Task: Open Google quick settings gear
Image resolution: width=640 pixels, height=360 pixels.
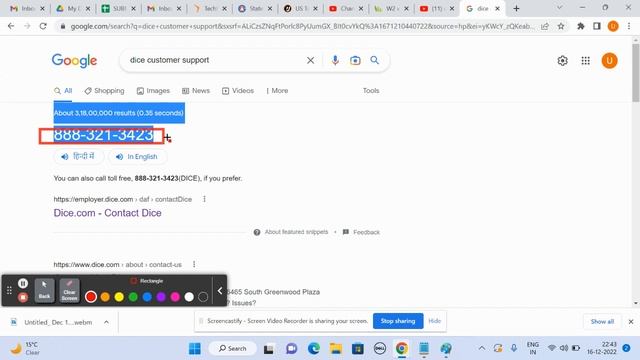Action: (x=562, y=61)
